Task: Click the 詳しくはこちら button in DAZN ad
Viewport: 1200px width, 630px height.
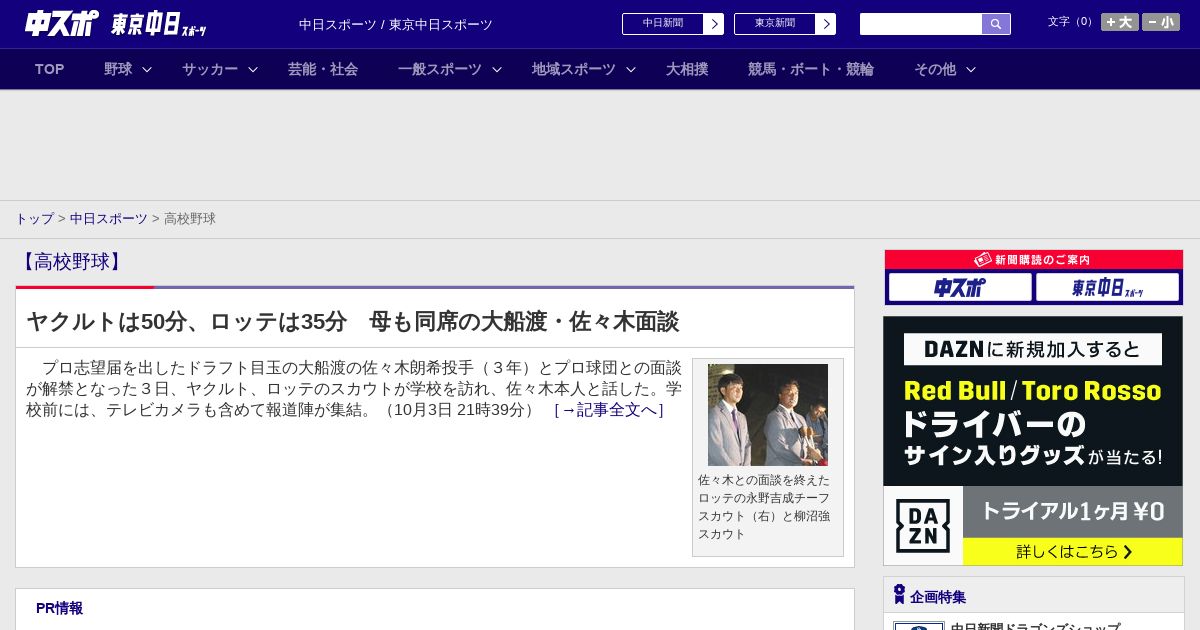Action: (1073, 552)
